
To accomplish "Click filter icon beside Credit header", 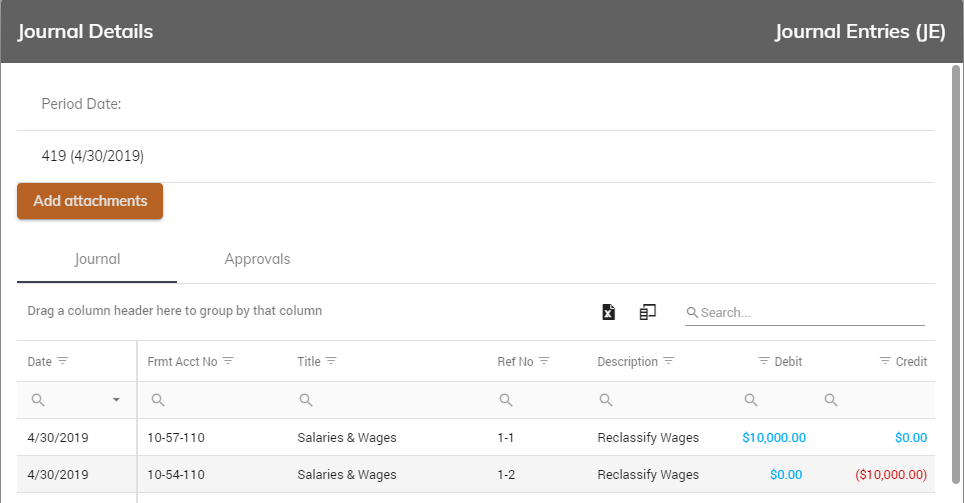I will (885, 361).
